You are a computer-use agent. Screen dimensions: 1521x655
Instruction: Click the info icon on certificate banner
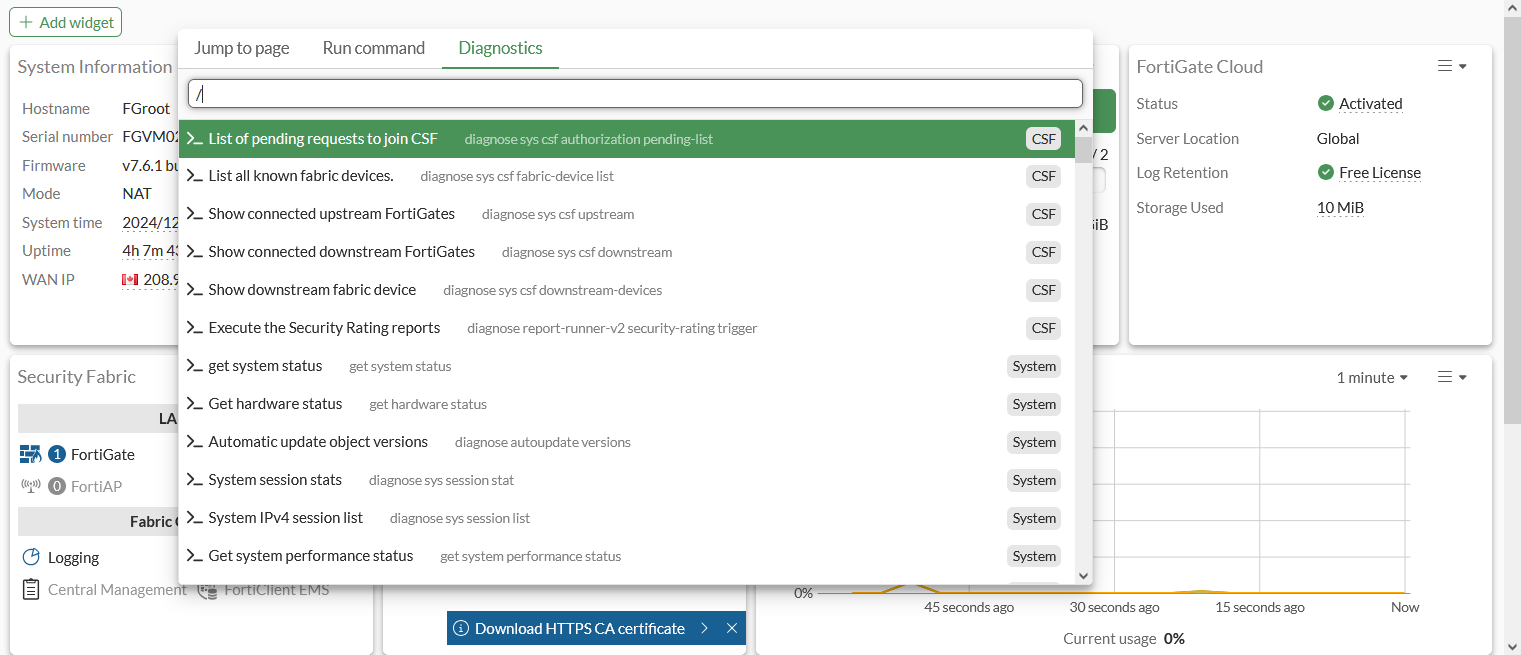pos(461,628)
